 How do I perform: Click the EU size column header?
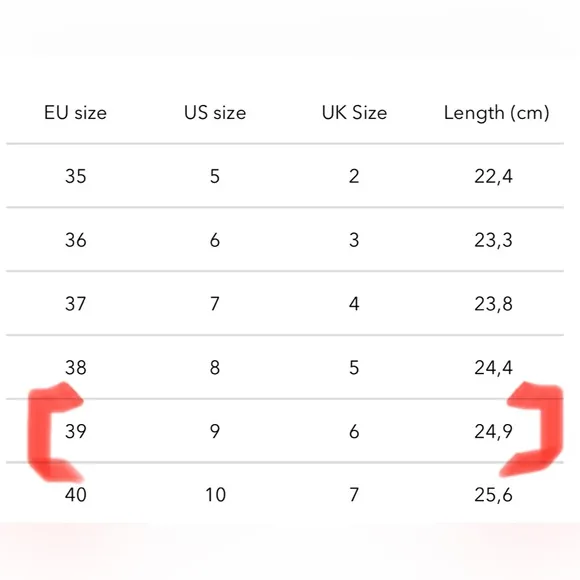click(75, 113)
